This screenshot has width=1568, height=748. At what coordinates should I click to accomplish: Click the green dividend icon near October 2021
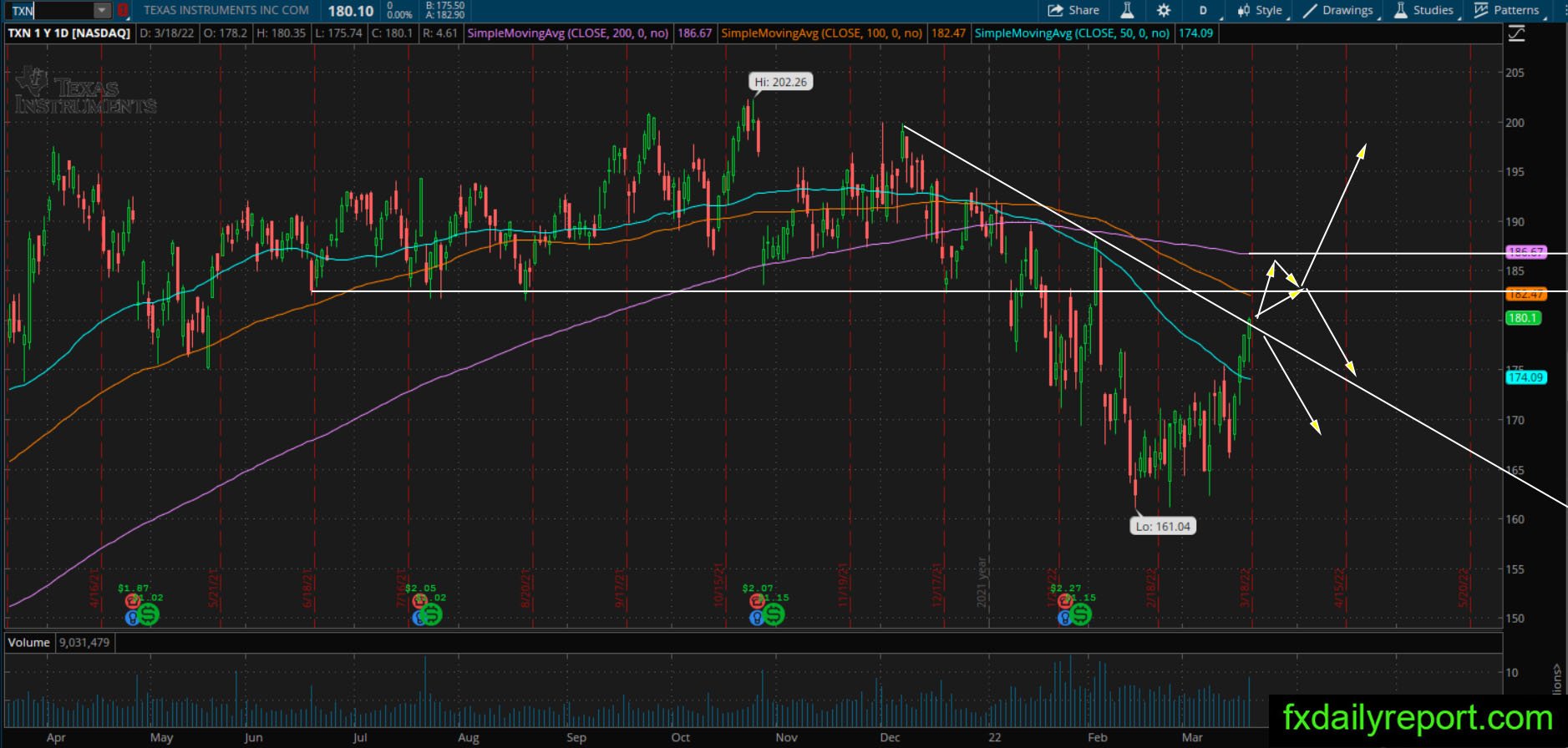click(x=773, y=615)
